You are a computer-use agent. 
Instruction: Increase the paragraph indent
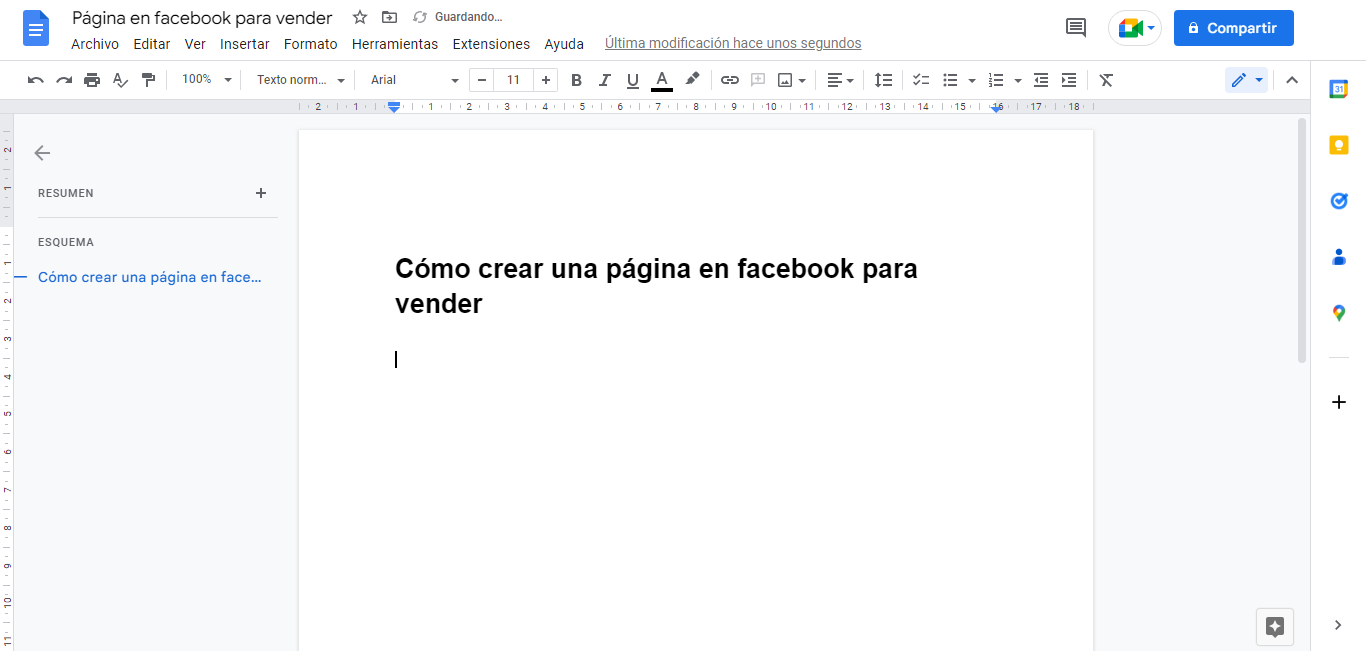click(x=1069, y=80)
